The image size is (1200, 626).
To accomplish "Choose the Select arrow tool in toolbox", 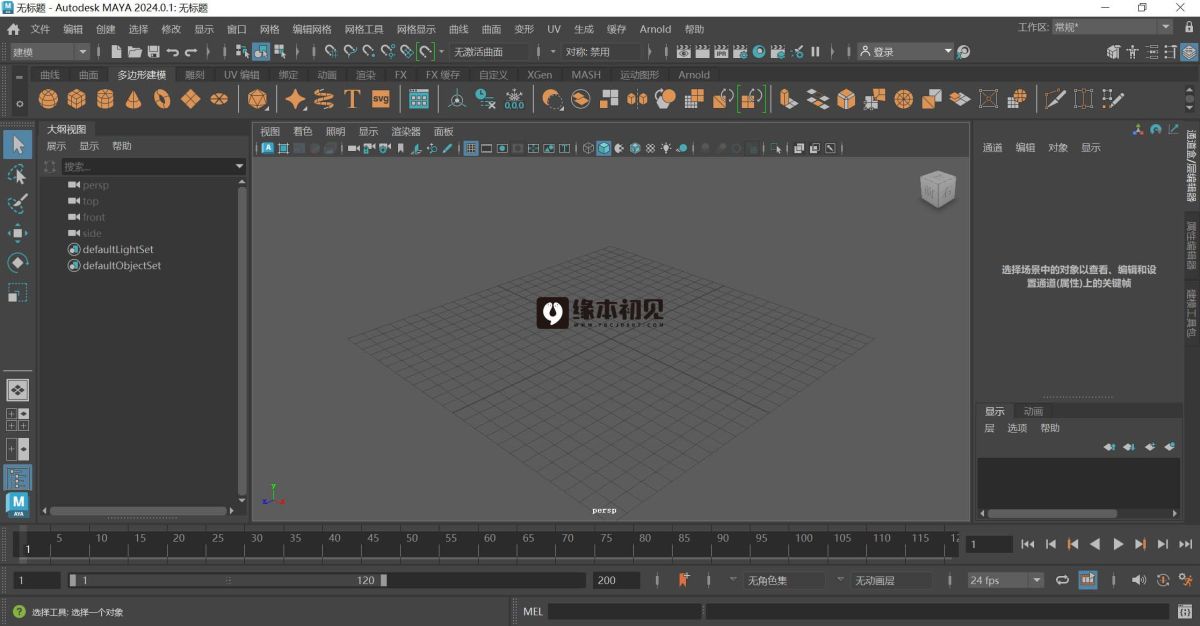I will tap(17, 145).
